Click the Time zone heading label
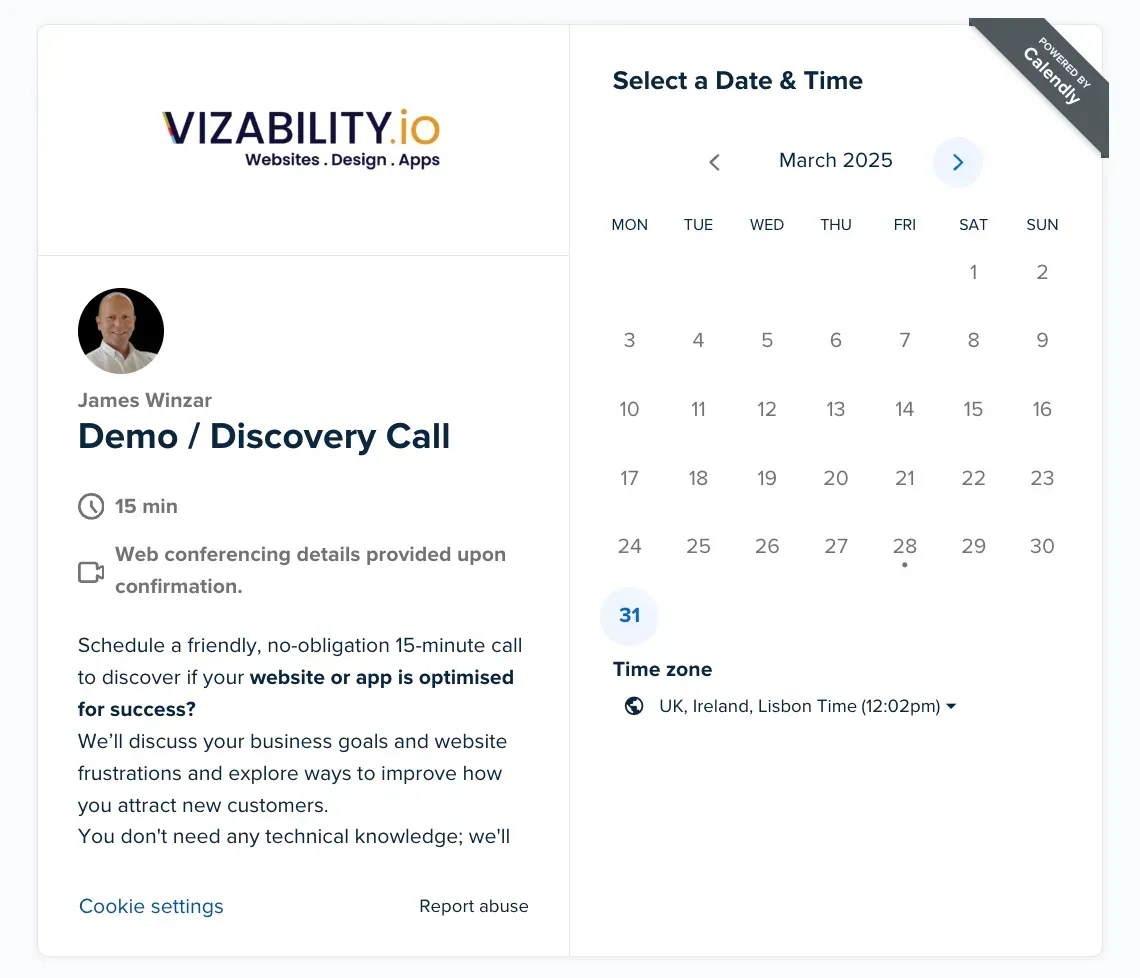Screen dimensions: 1140x978 [x=662, y=669]
